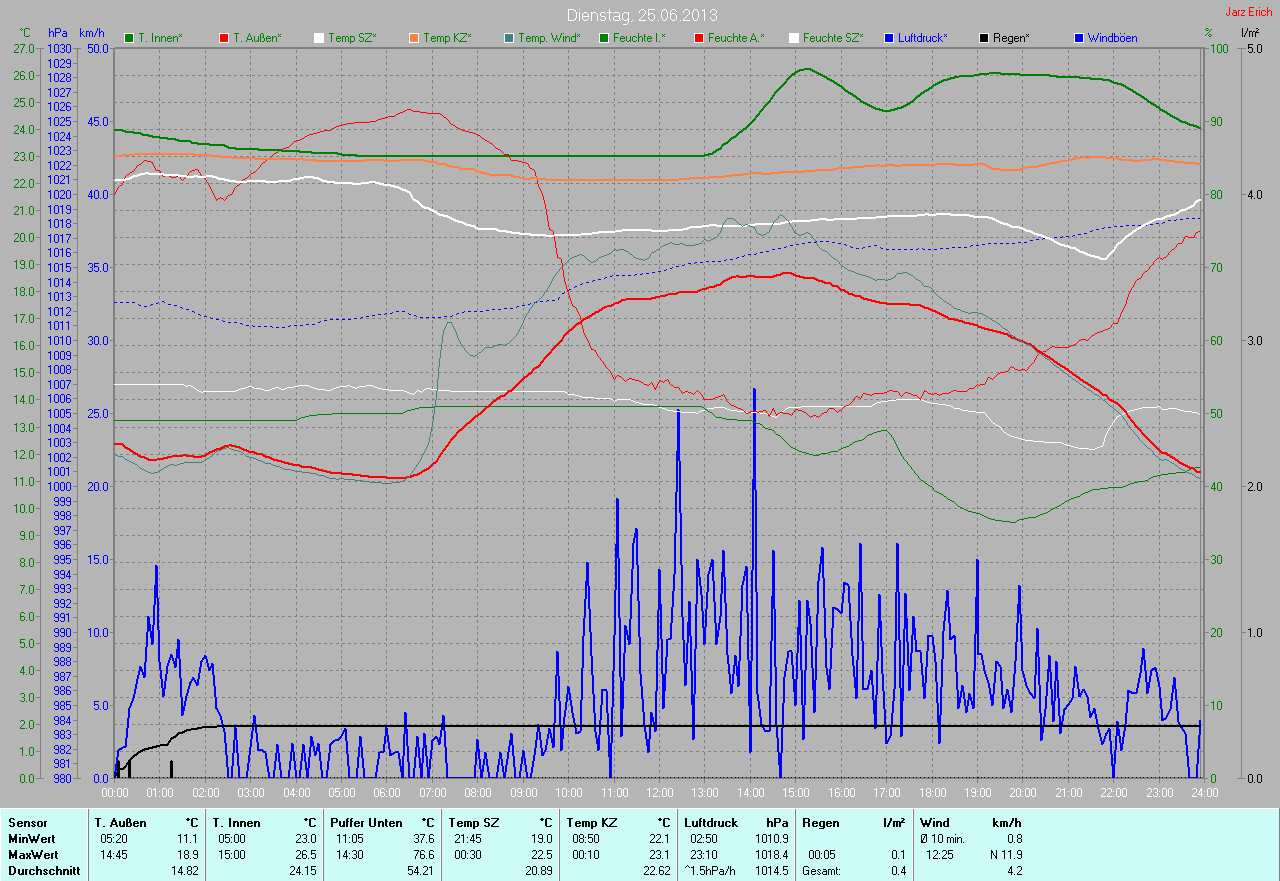Click the 'Durchschnitt' row label

point(43,870)
